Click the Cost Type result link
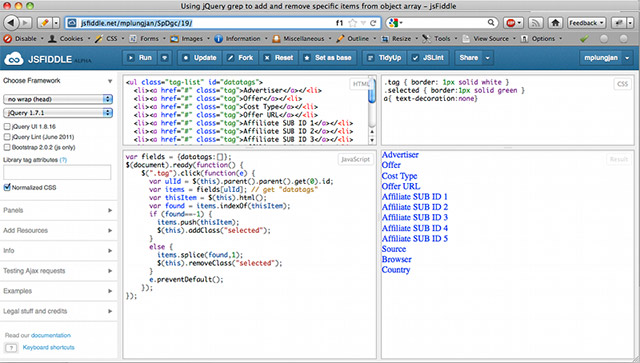 click(399, 176)
